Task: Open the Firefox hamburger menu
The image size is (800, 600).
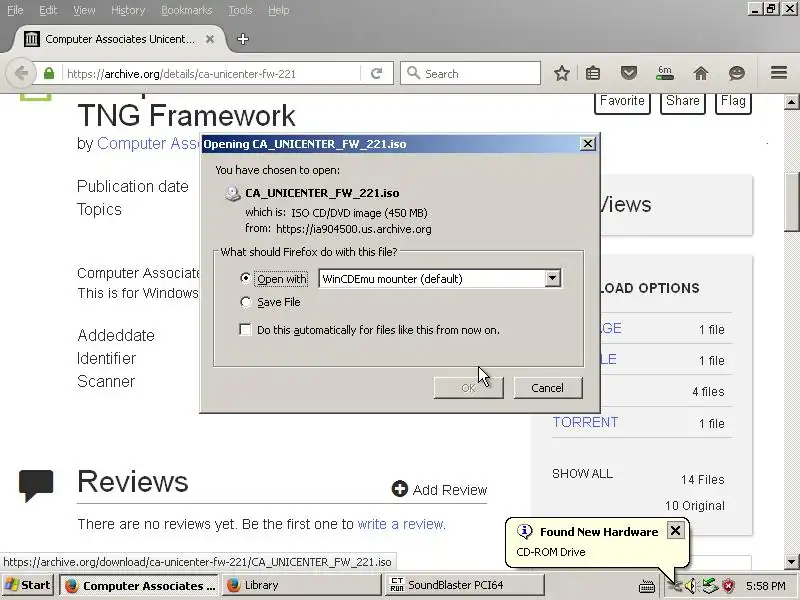Action: coord(779,73)
